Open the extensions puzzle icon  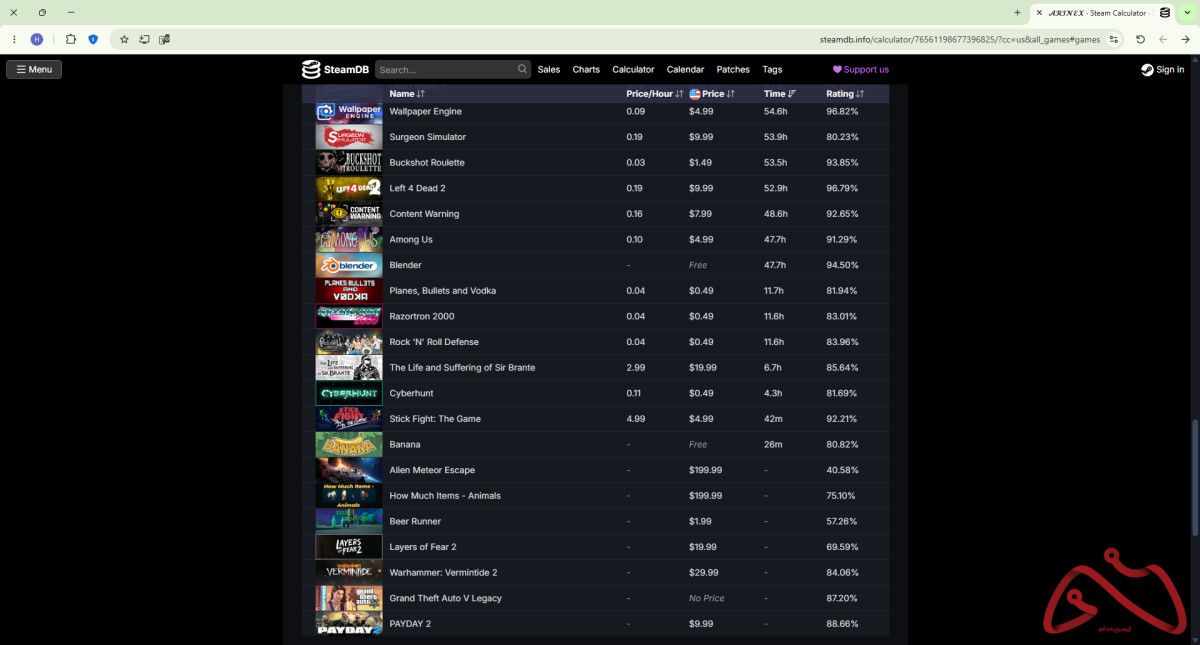tap(70, 39)
